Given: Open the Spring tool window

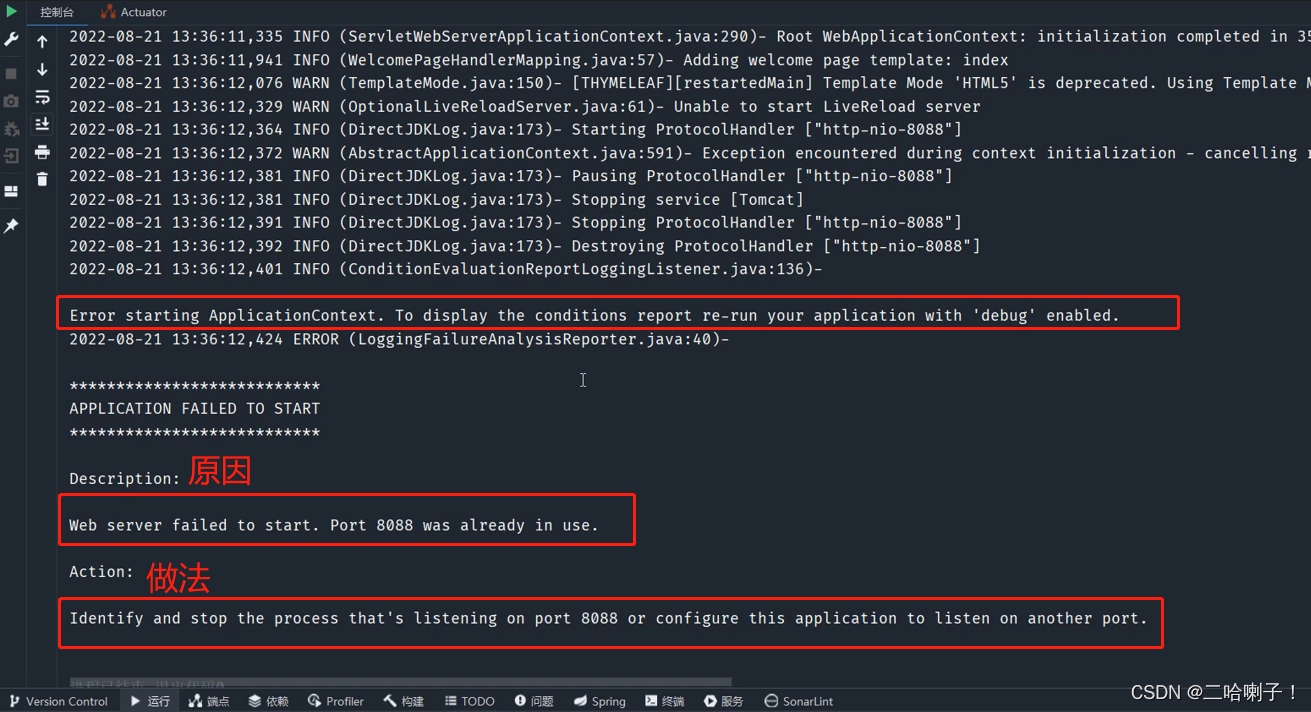Looking at the screenshot, I should 599,701.
